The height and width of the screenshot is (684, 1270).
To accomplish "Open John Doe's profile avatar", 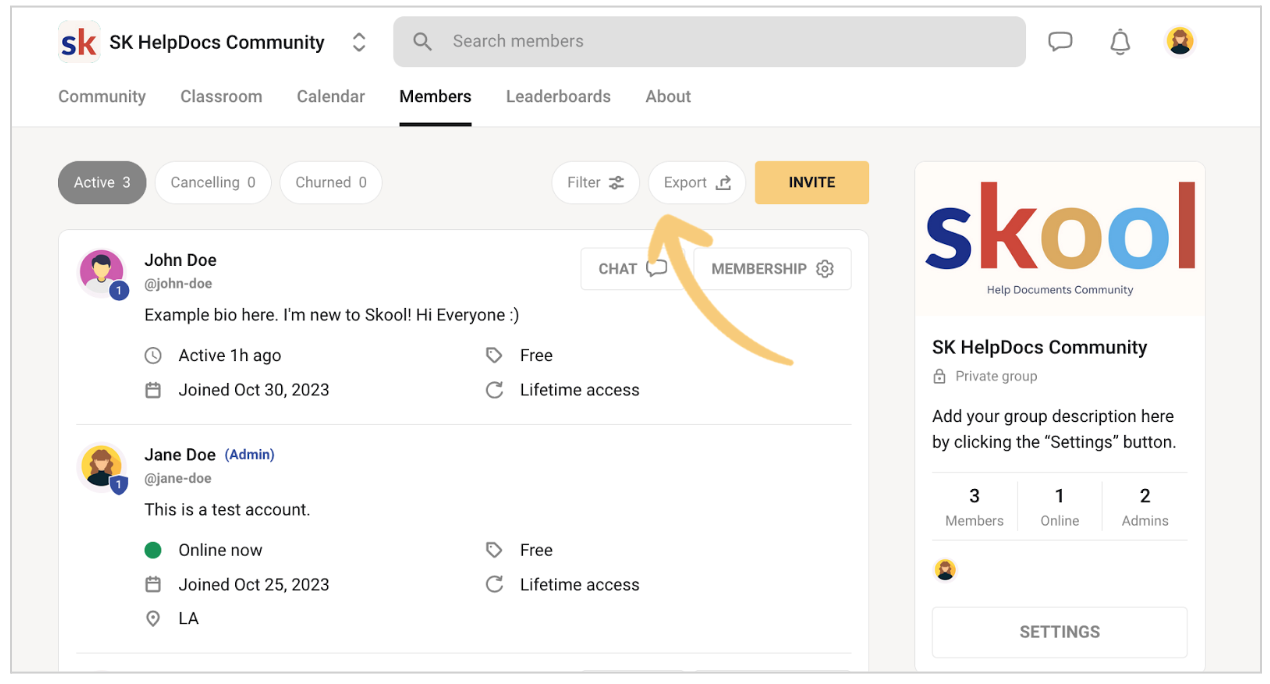I will point(101,271).
